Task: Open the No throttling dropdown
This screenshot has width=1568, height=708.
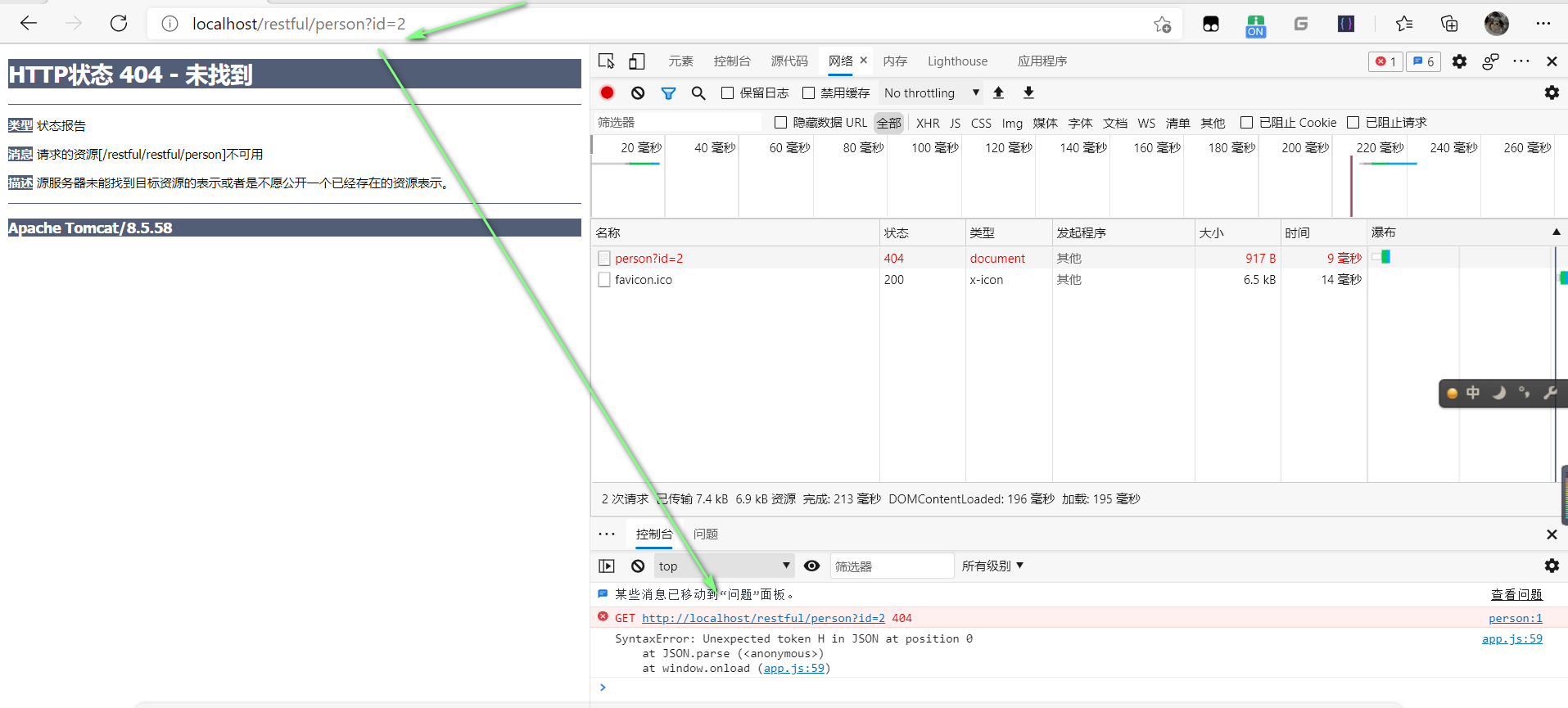Action: 932,93
